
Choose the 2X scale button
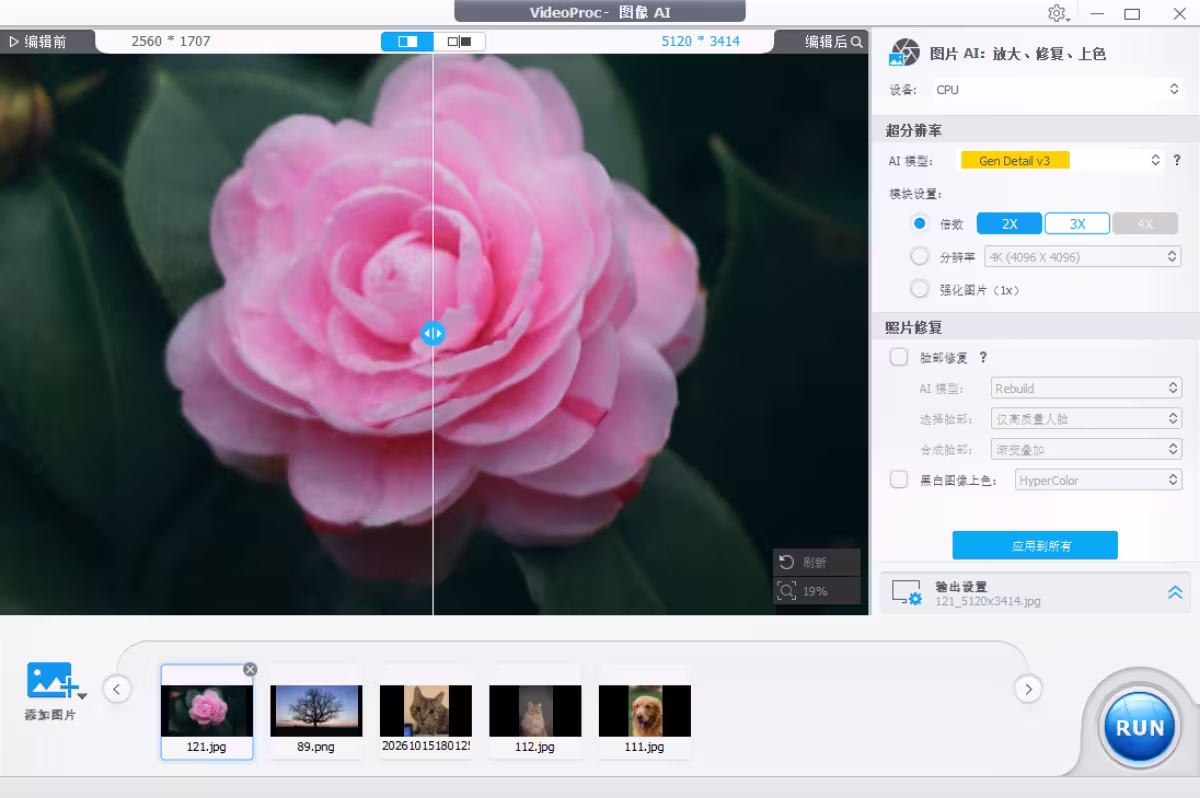pos(1009,223)
